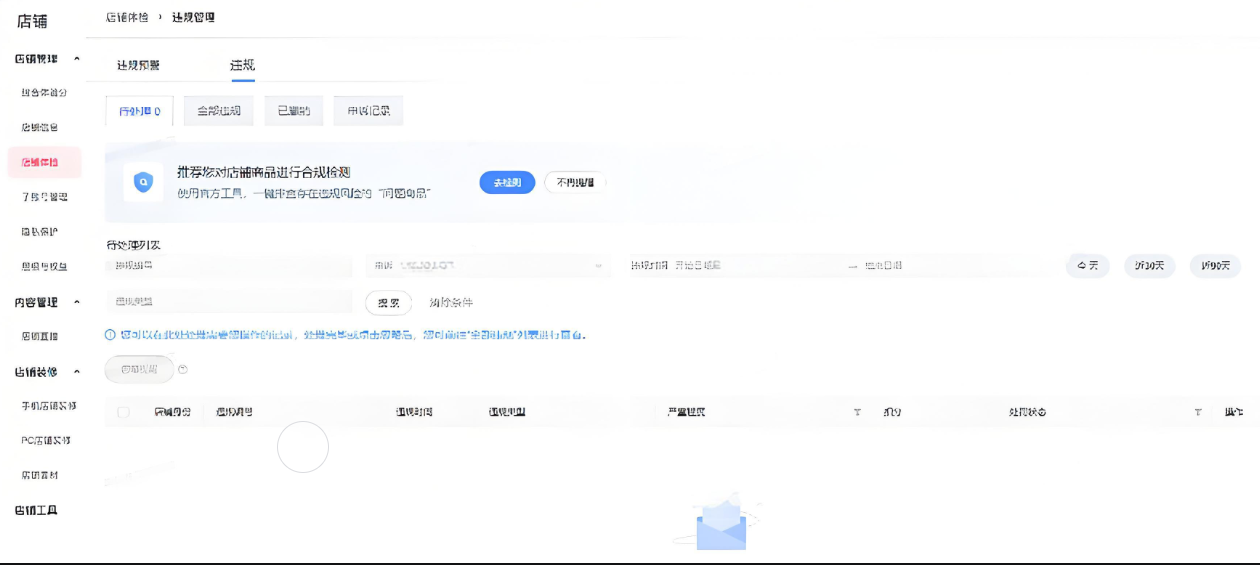Click the 清除条件 link
Screen dimensions: 1260x565
coord(451,303)
